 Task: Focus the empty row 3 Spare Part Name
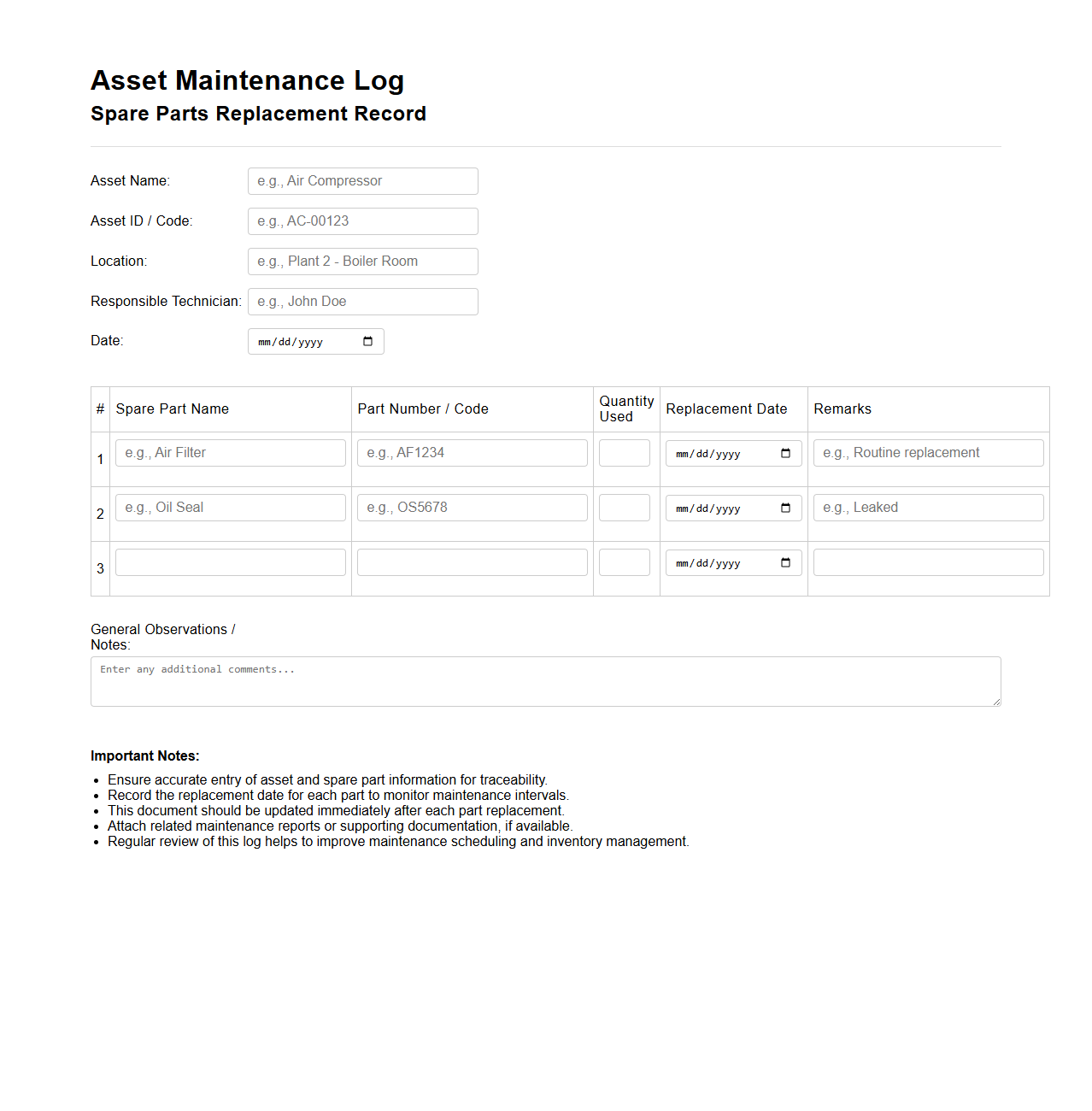click(231, 562)
